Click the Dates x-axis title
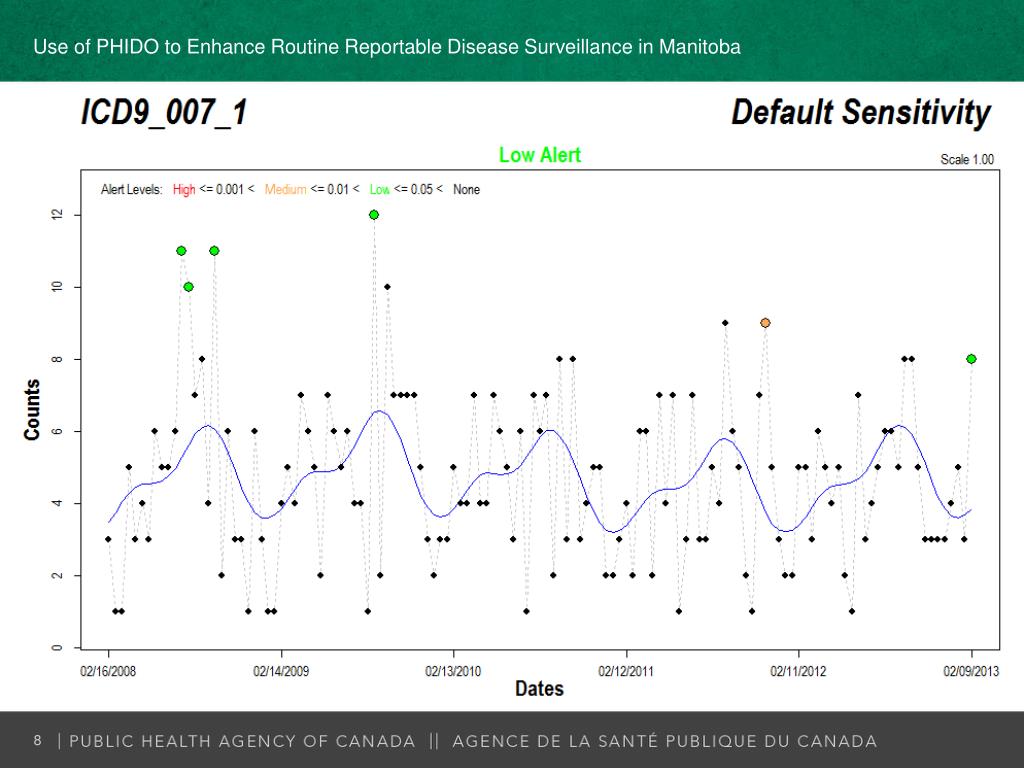Screen dimensions: 1024x768 539,688
